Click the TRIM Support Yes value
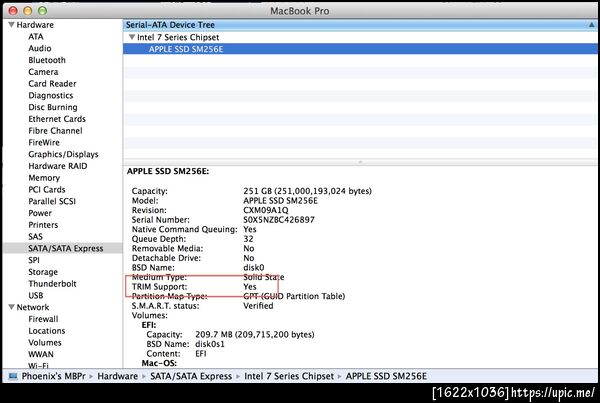Image resolution: width=600 pixels, height=403 pixels. point(250,287)
